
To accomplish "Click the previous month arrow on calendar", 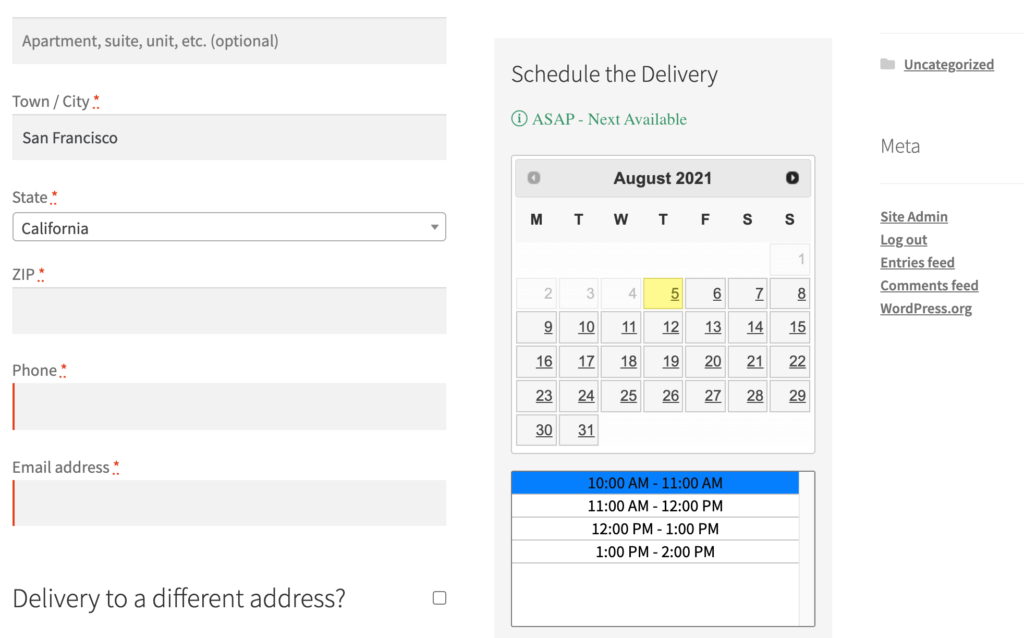I will pyautogui.click(x=534, y=177).
